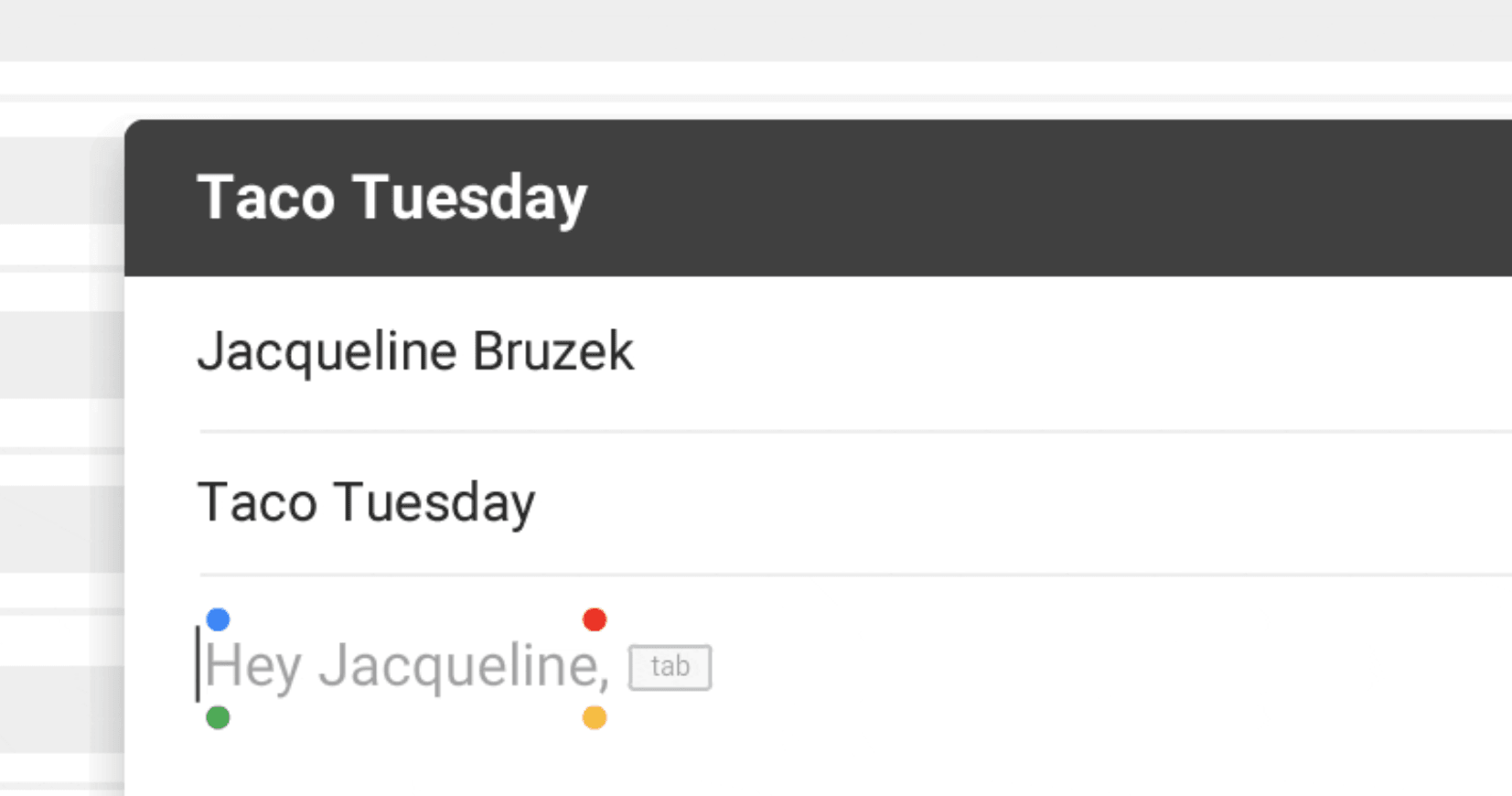Click the empty dark header bar area
Viewport: 1512px width, 796px height.
pyautogui.click(x=1052, y=198)
